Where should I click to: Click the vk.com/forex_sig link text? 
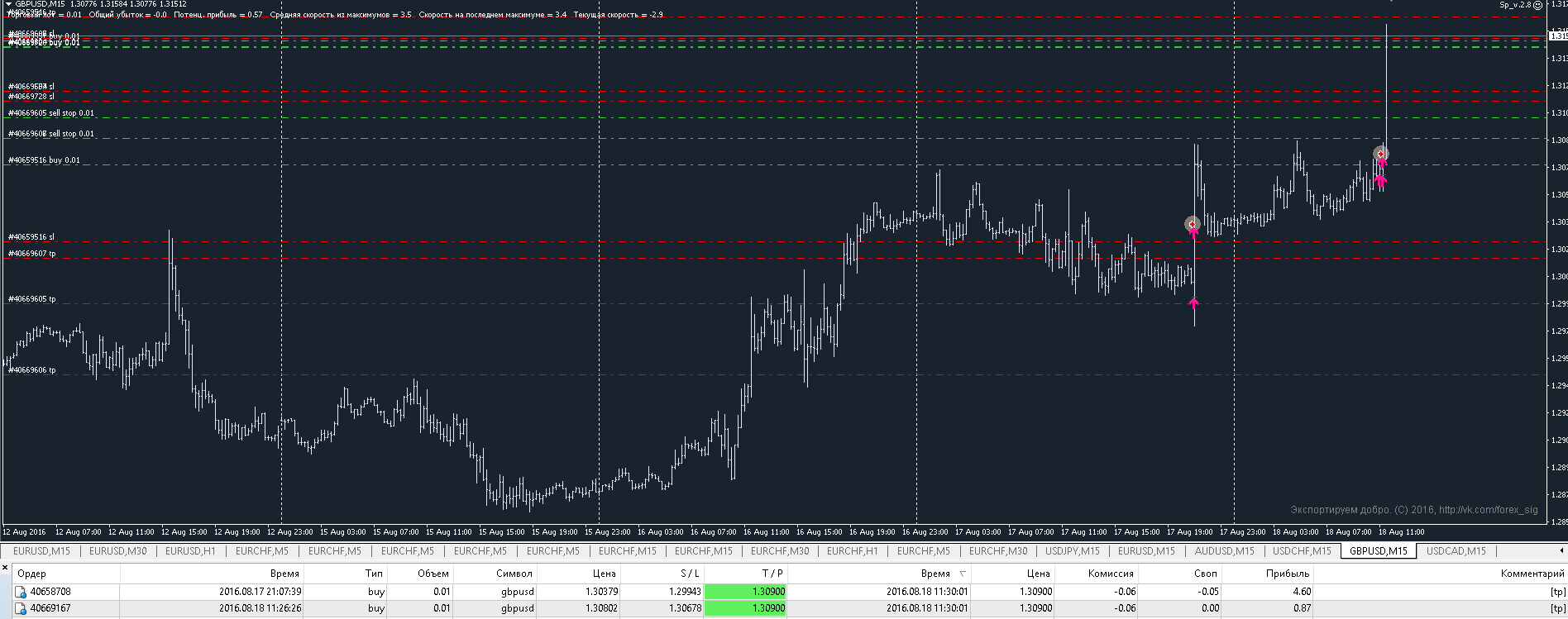[1489, 510]
